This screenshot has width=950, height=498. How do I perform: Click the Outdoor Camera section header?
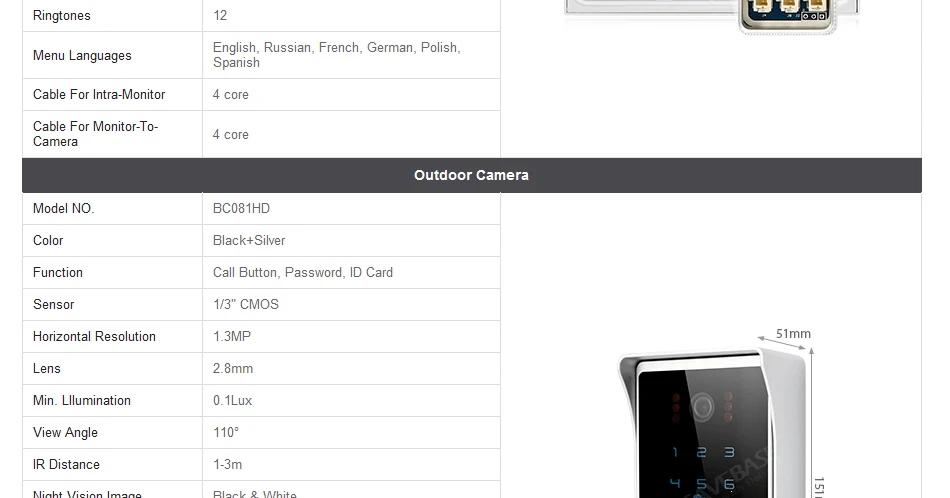471,175
